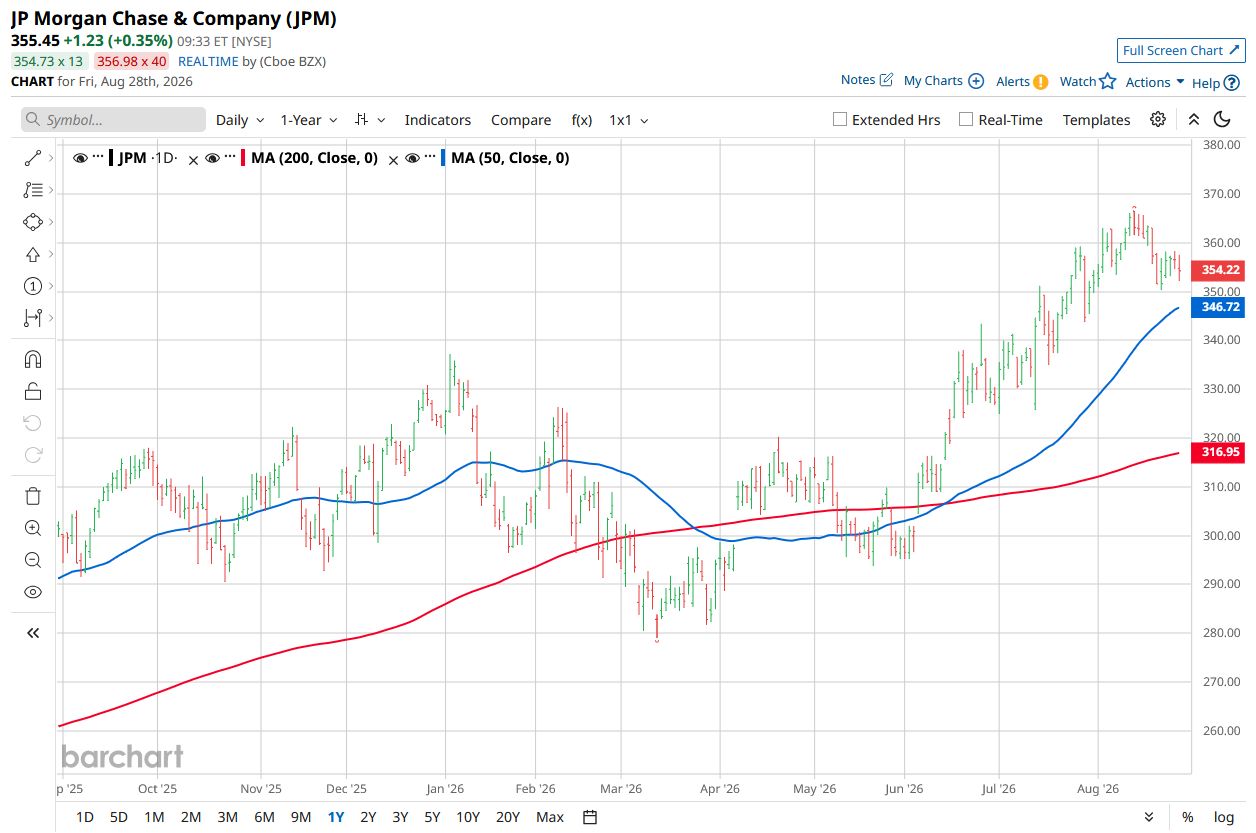The image size is (1256, 833).
Task: Open the My Charts link
Action: pyautogui.click(x=943, y=81)
